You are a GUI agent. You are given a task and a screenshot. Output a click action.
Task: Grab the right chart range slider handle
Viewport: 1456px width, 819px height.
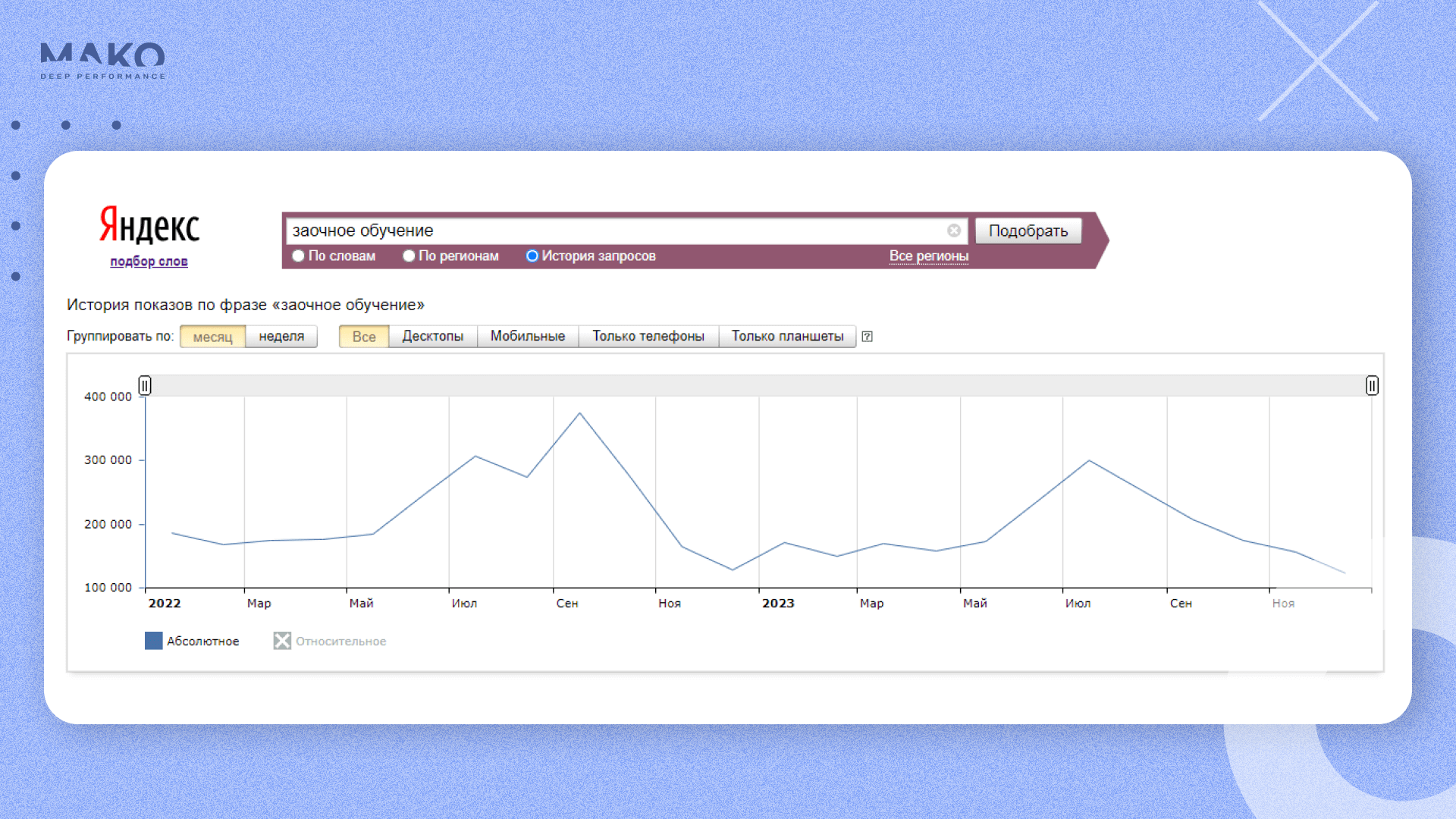[1372, 385]
